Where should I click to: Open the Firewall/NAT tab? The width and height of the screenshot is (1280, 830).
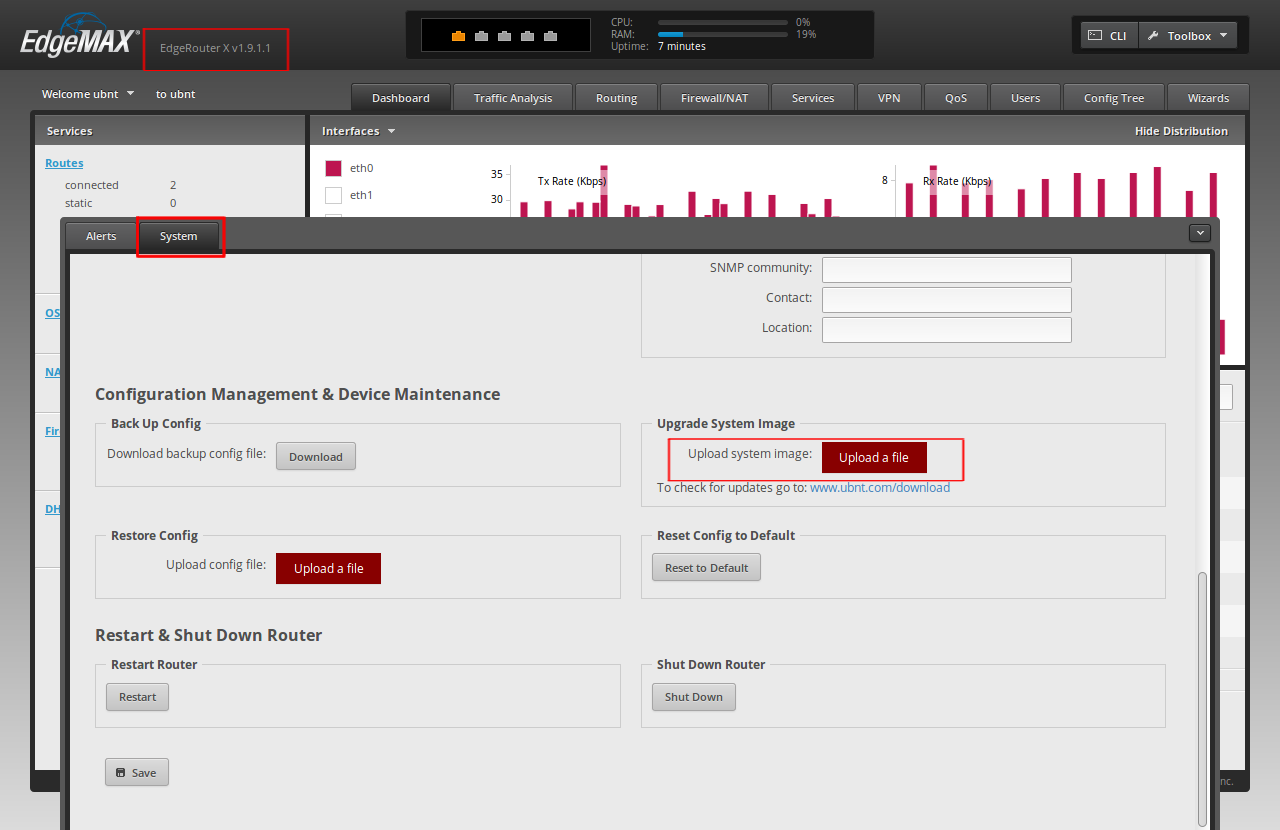click(x=714, y=97)
